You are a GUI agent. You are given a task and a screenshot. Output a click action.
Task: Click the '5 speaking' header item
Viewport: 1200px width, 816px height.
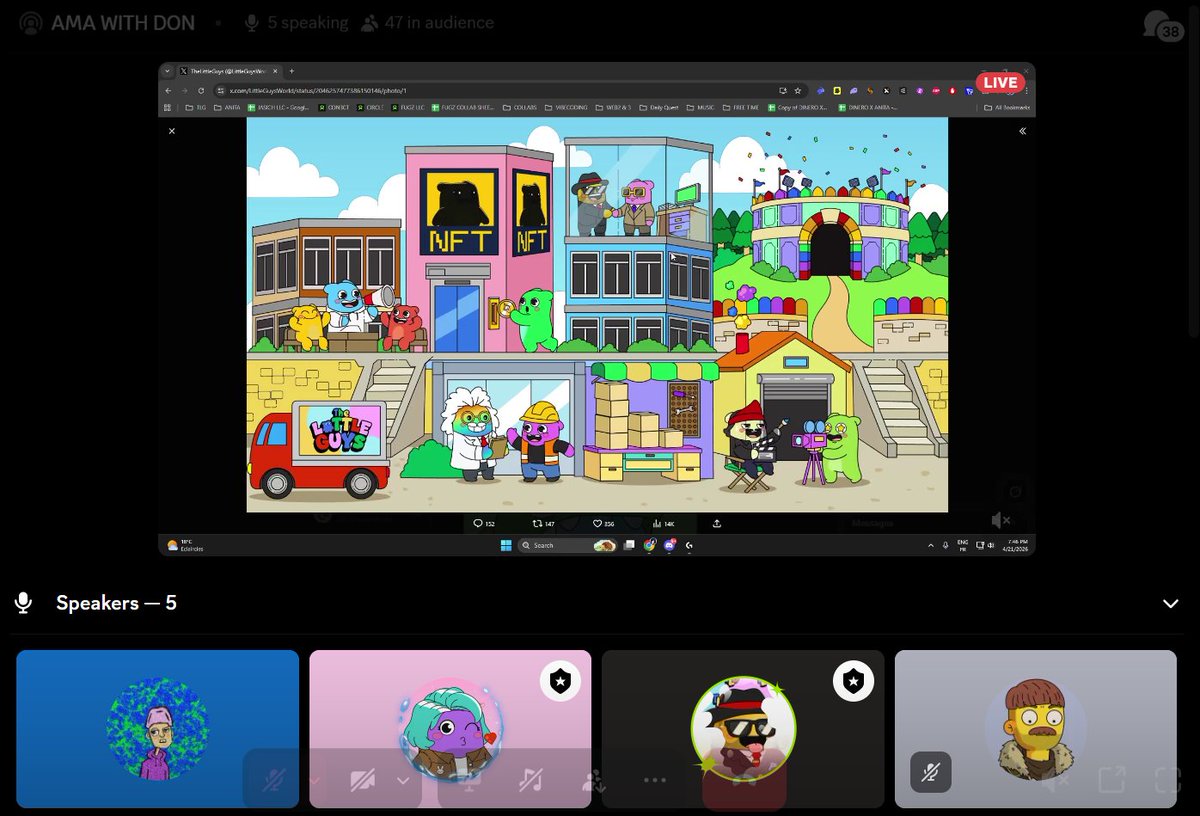[x=296, y=22]
